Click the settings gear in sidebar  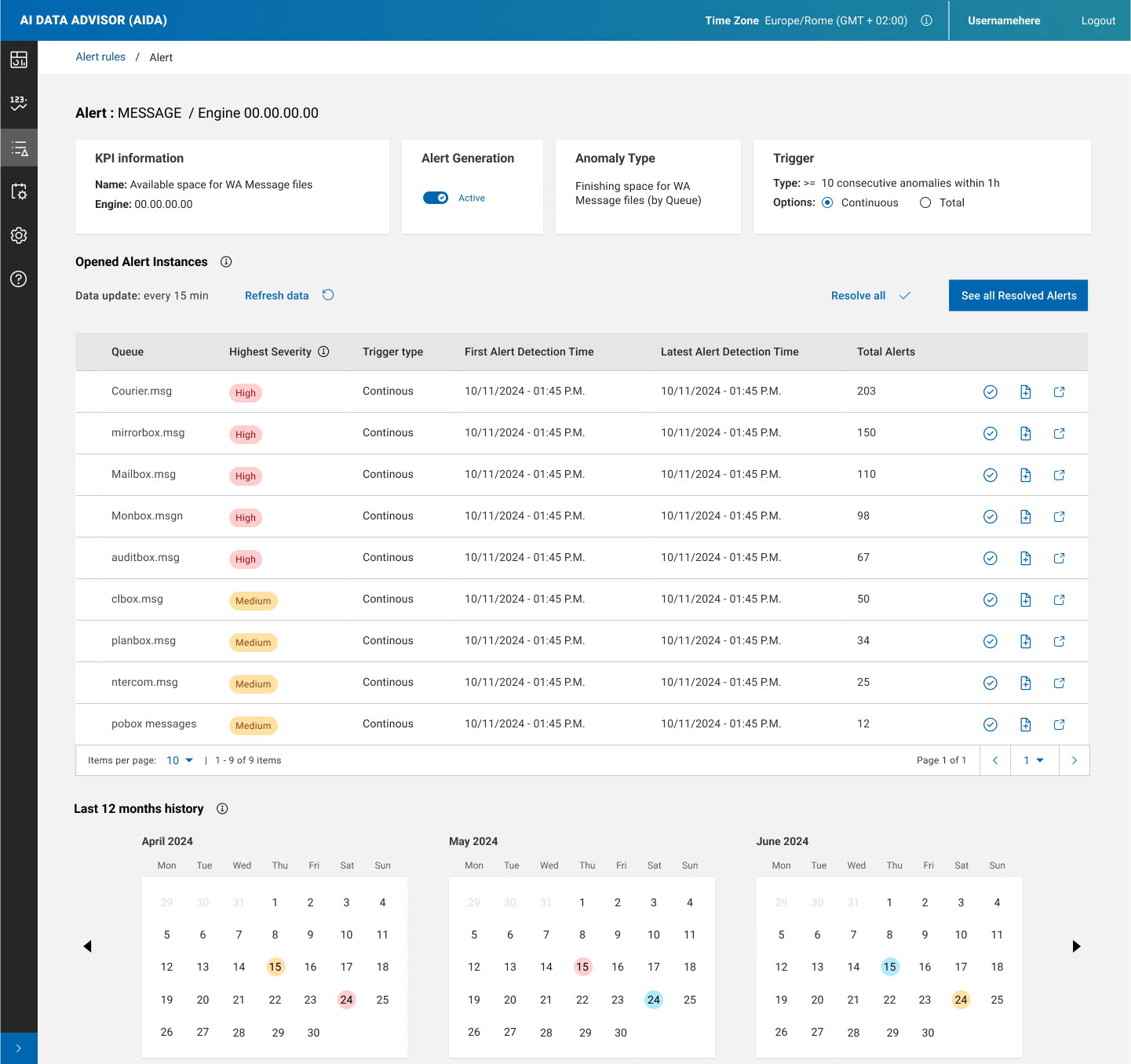click(19, 235)
